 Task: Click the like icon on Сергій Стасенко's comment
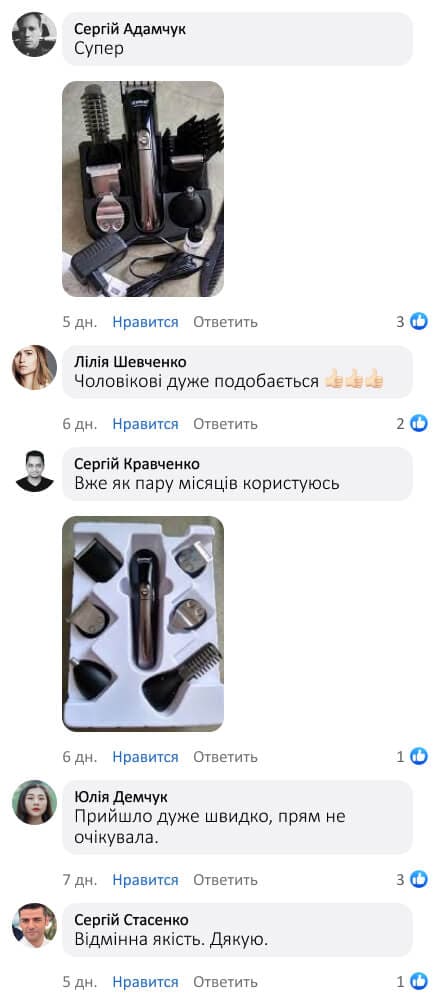(x=419, y=981)
